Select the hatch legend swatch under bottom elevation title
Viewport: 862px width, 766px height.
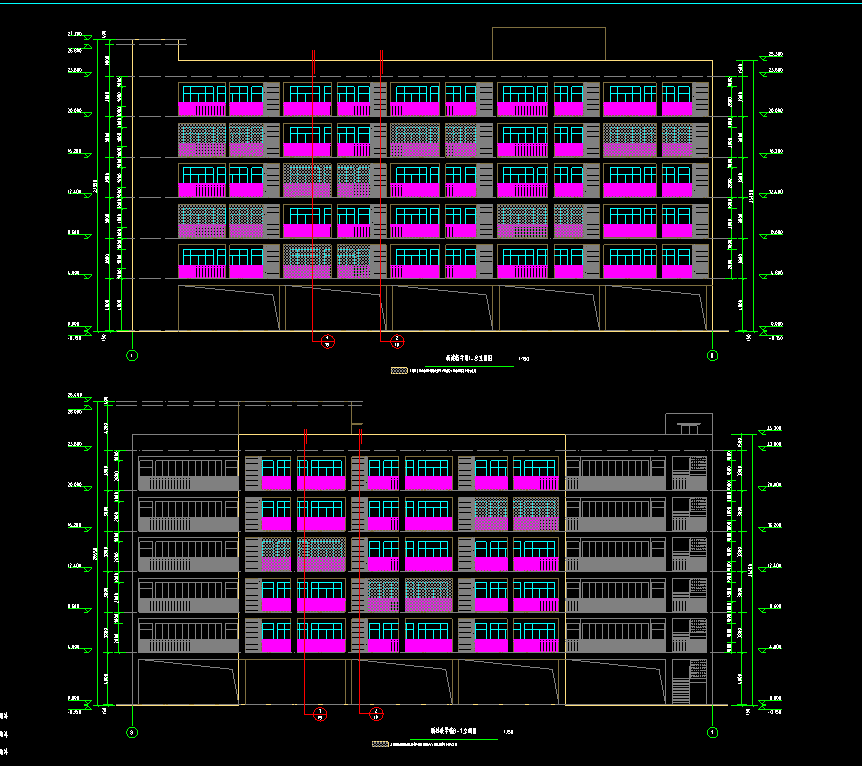[379, 744]
